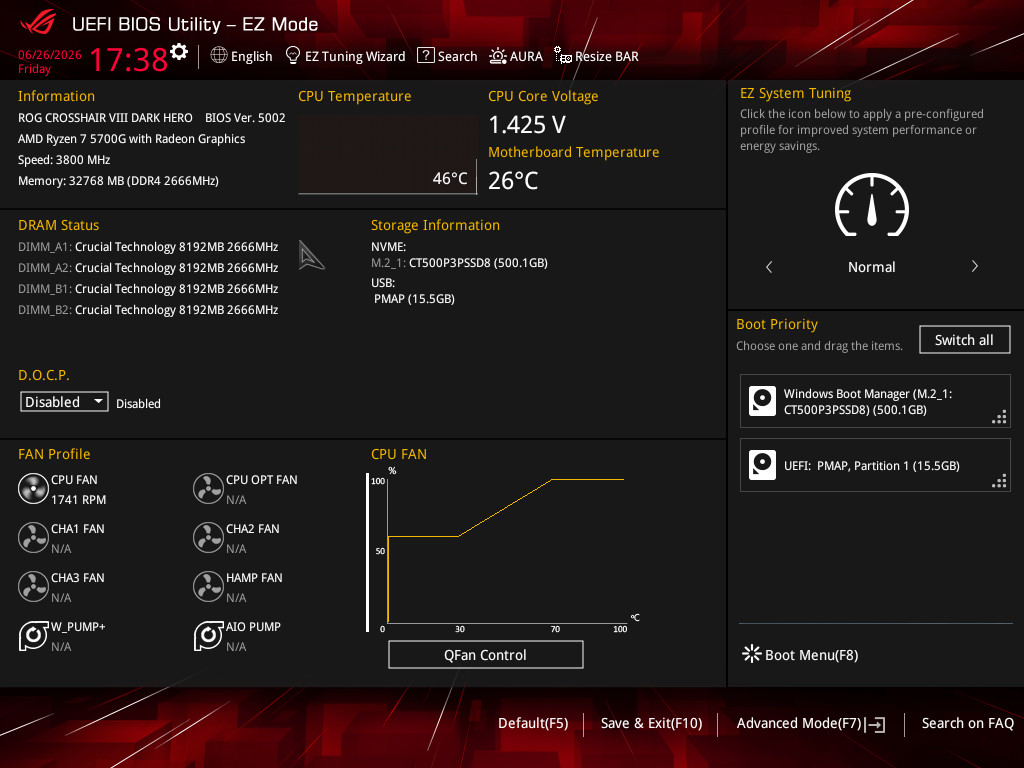Click the 1741 RPM fan speed value
This screenshot has width=1024, height=768.
coord(78,500)
